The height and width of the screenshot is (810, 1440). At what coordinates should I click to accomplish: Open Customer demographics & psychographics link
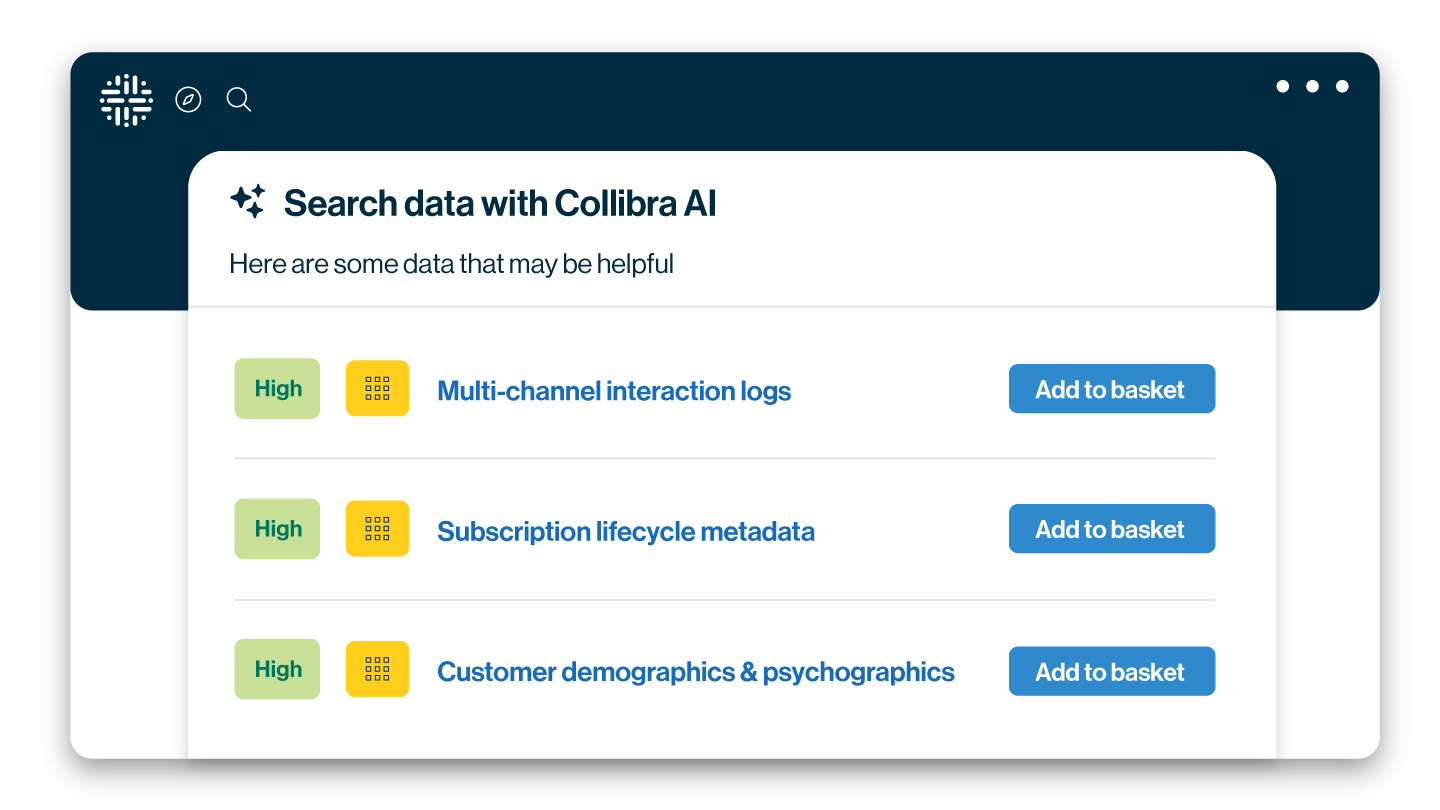click(x=696, y=672)
